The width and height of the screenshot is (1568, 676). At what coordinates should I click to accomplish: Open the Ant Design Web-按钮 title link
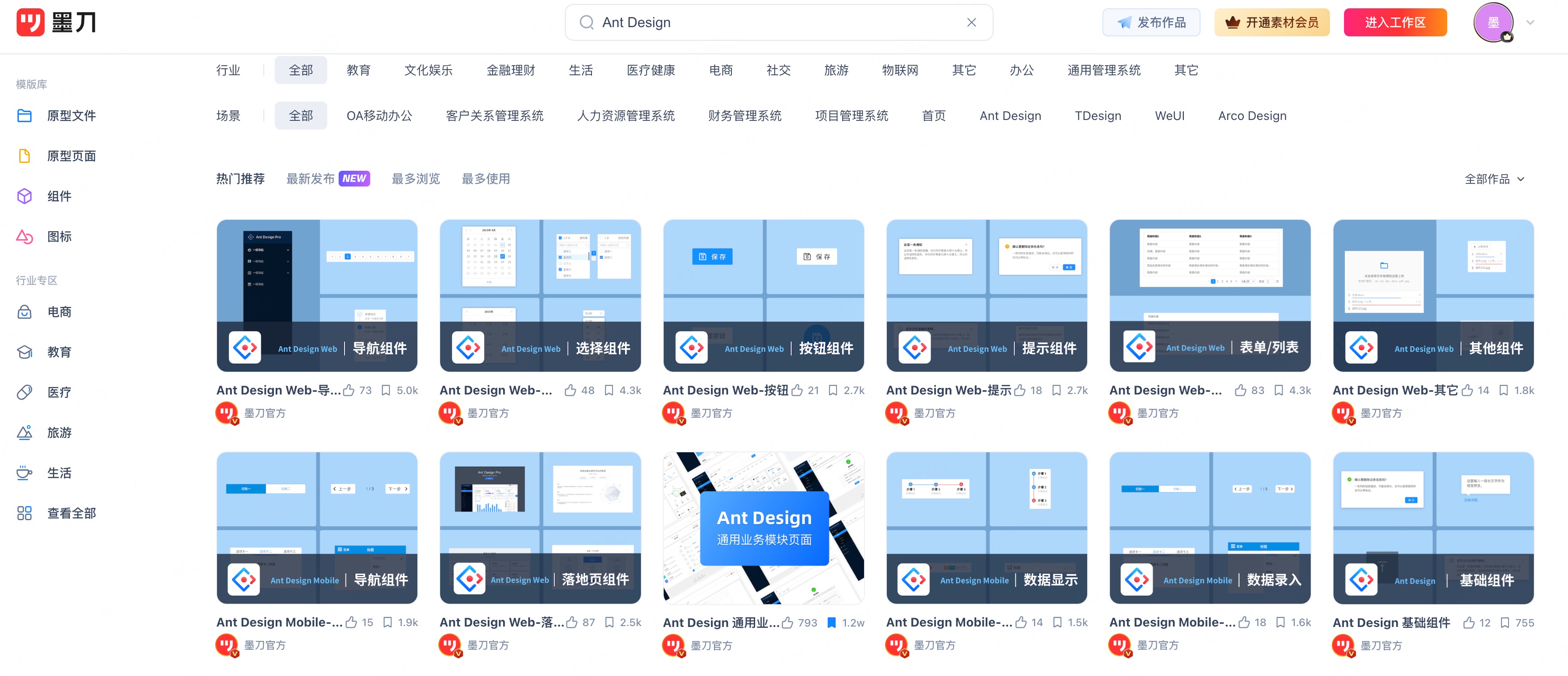point(725,391)
